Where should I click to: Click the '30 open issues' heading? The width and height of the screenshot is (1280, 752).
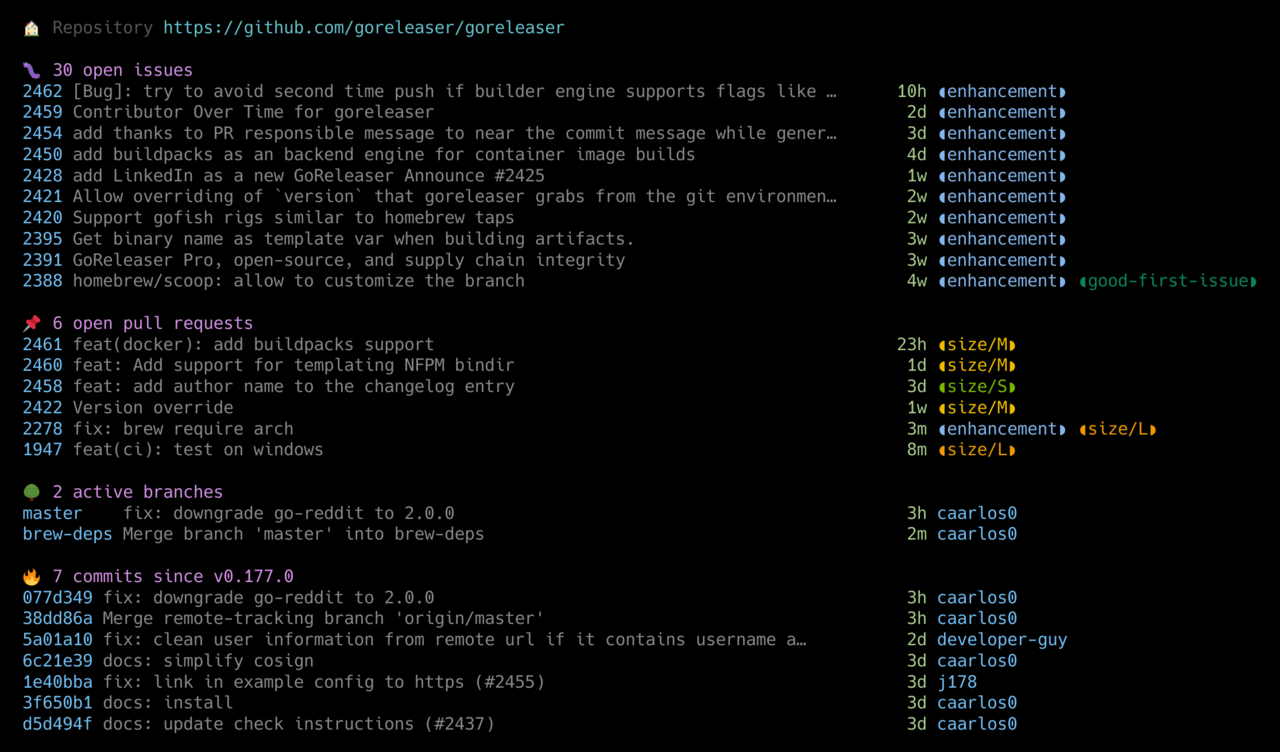123,70
